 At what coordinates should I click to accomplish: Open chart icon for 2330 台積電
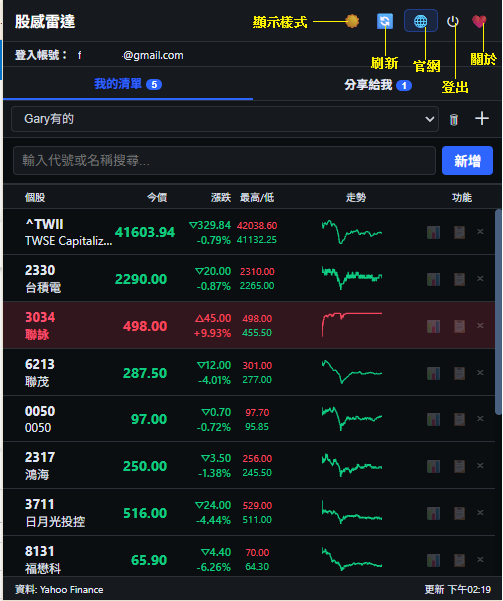(x=433, y=279)
